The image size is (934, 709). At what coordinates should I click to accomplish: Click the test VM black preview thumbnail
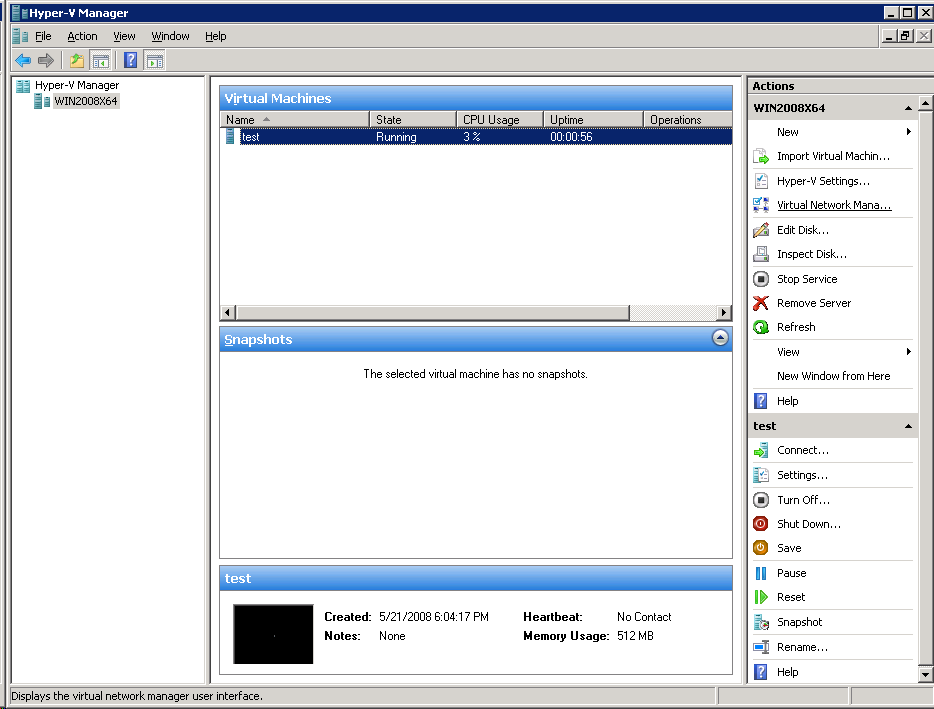point(273,634)
